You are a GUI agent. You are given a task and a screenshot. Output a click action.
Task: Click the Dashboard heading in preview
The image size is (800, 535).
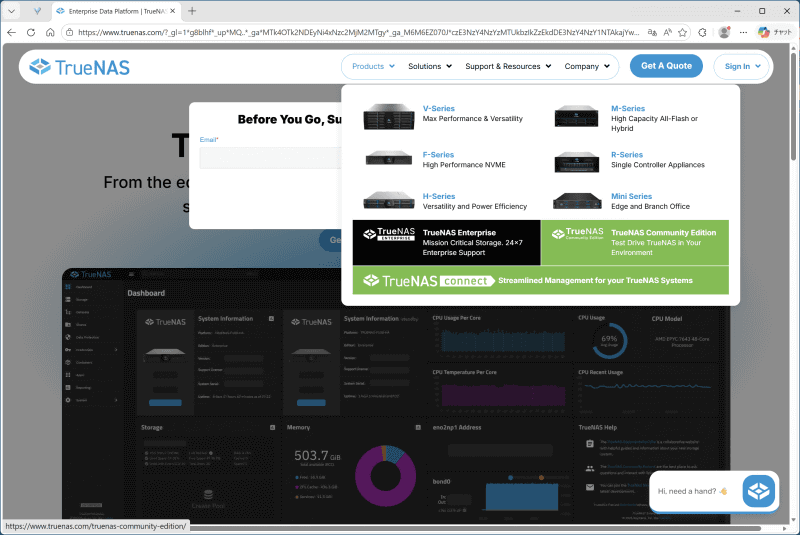point(146,293)
